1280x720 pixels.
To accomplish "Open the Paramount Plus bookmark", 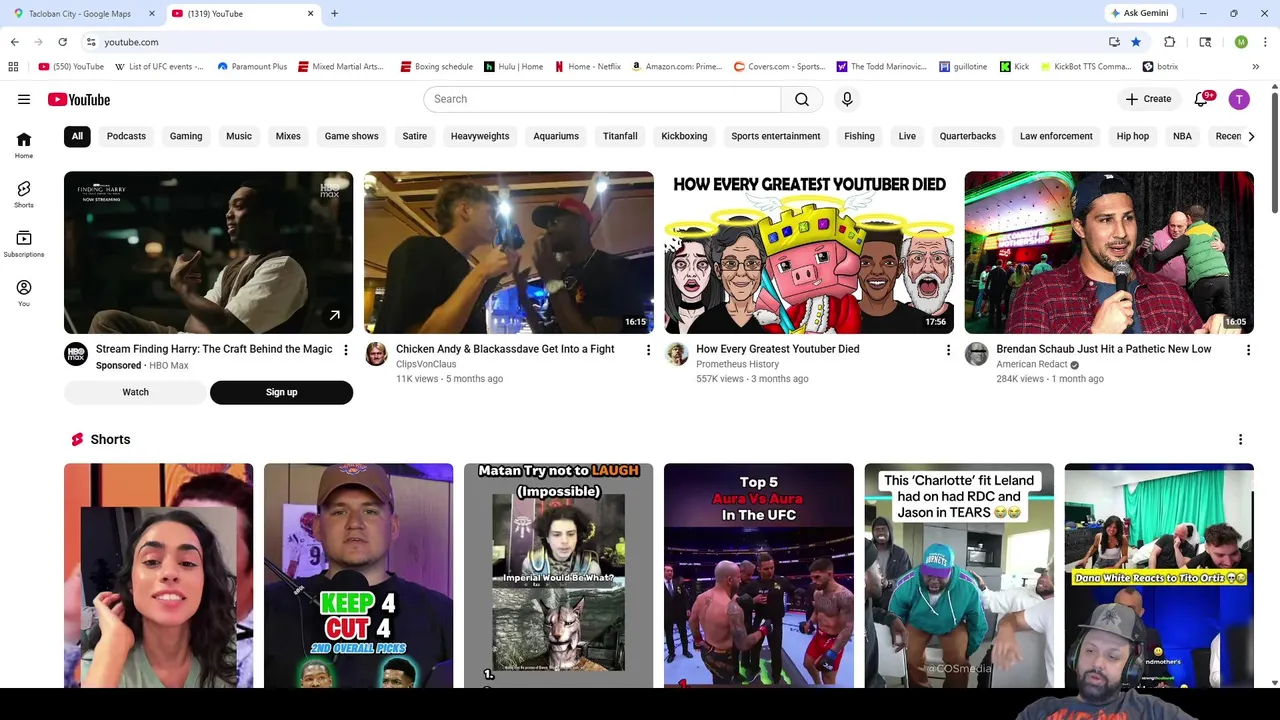I will [x=252, y=67].
